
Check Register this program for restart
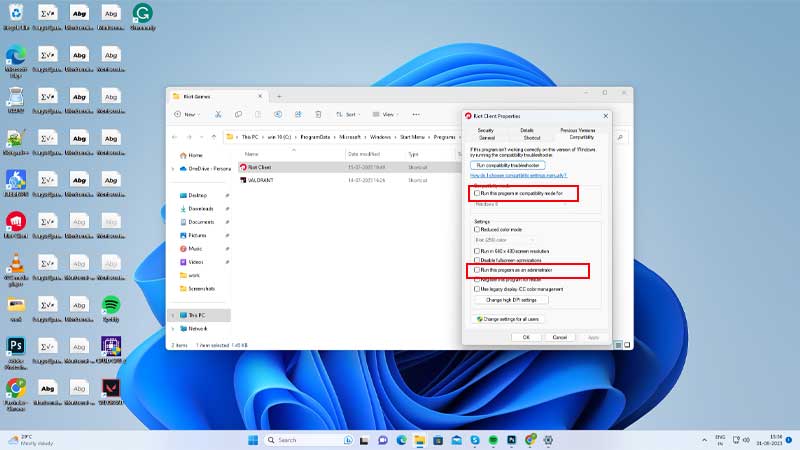[477, 280]
